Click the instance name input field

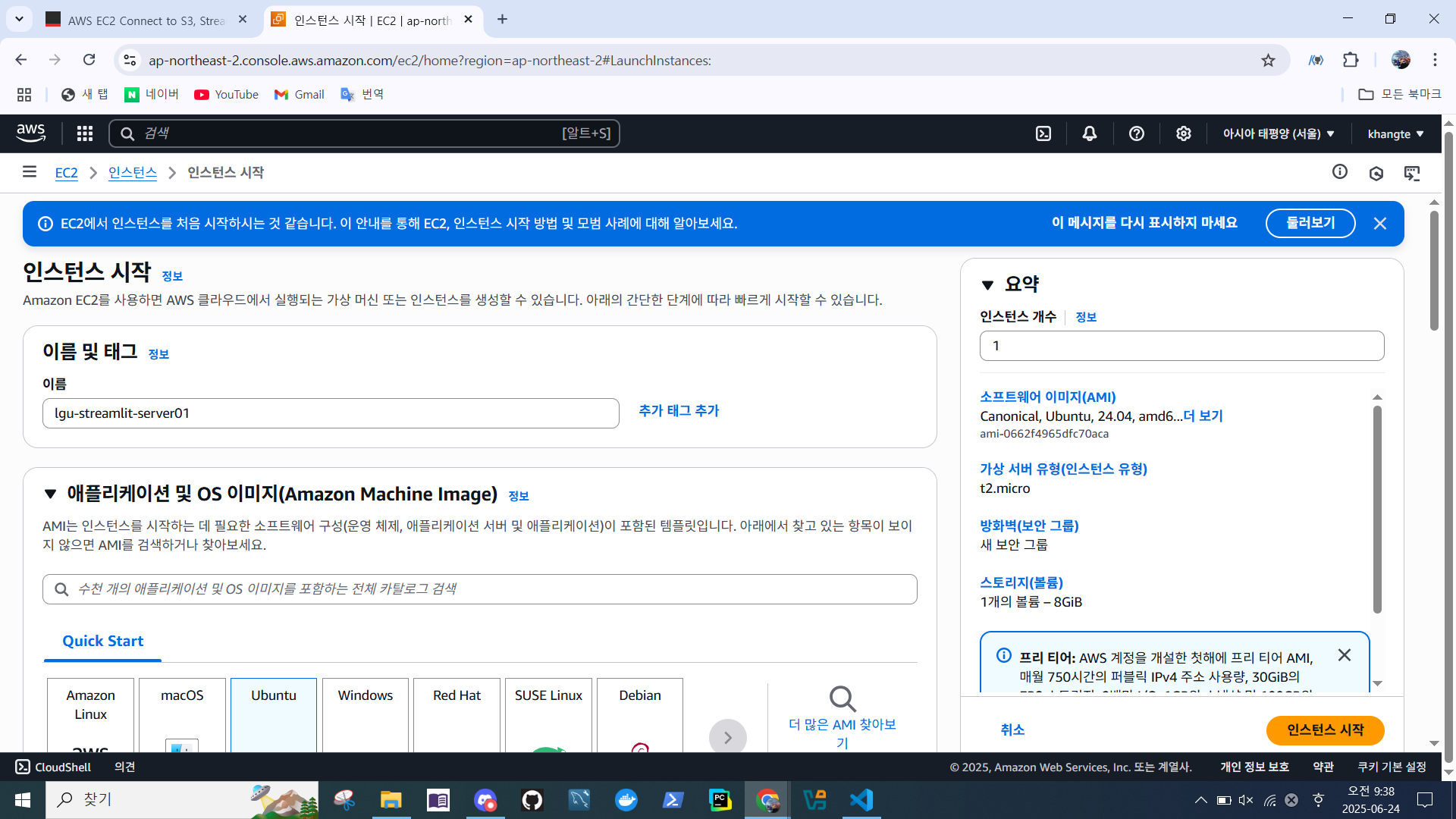click(x=331, y=413)
